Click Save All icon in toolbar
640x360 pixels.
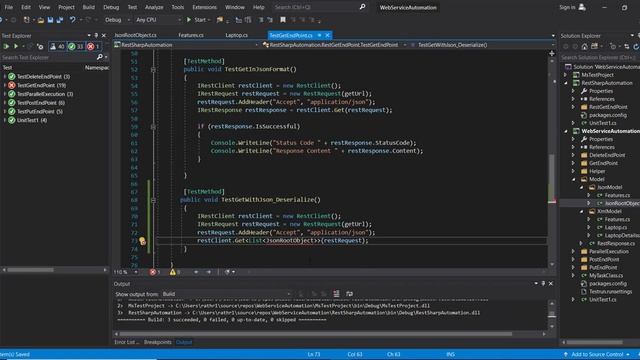[60, 20]
